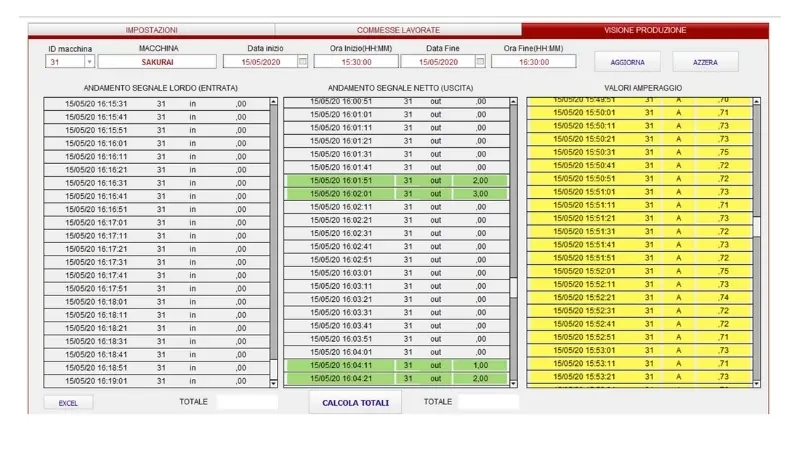800x450 pixels.
Task: Select the green row 15/05/20 16:04:21
Action: click(x=396, y=379)
